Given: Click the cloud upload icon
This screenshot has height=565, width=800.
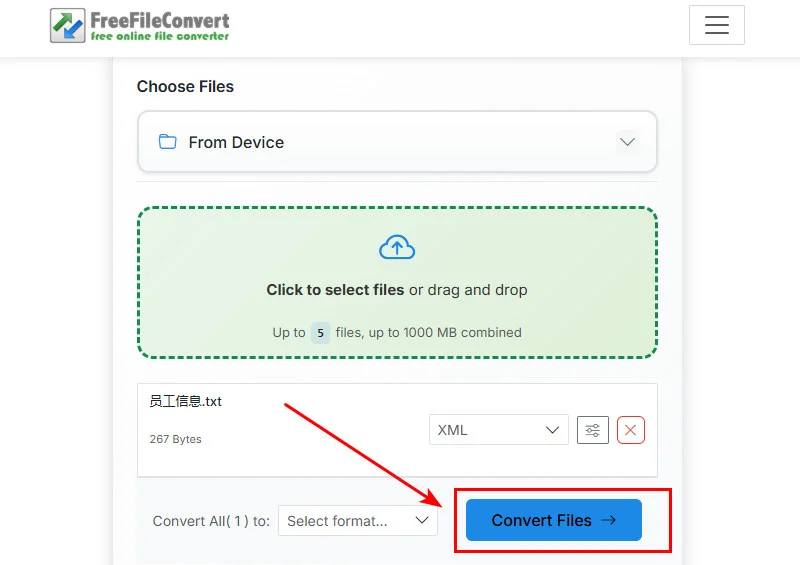Looking at the screenshot, I should tap(397, 247).
